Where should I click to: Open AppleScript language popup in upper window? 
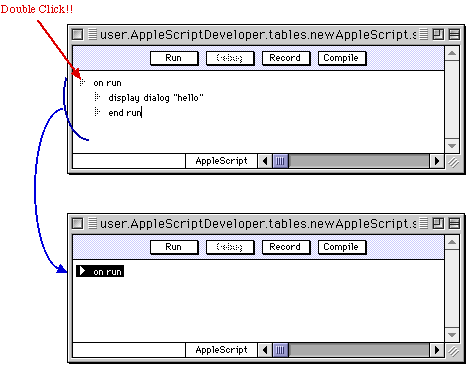221,161
